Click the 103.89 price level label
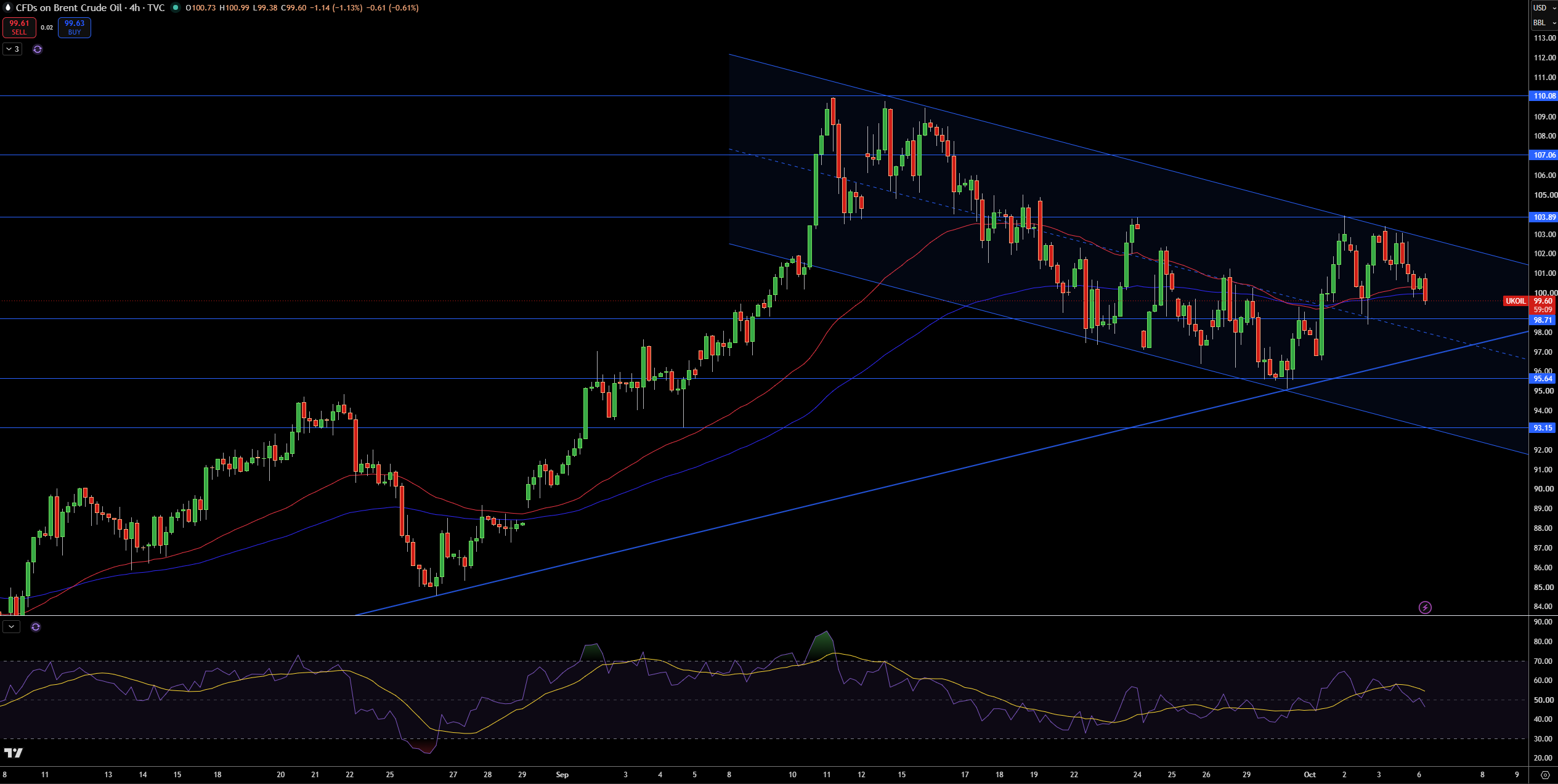1558x784 pixels. 1544,217
